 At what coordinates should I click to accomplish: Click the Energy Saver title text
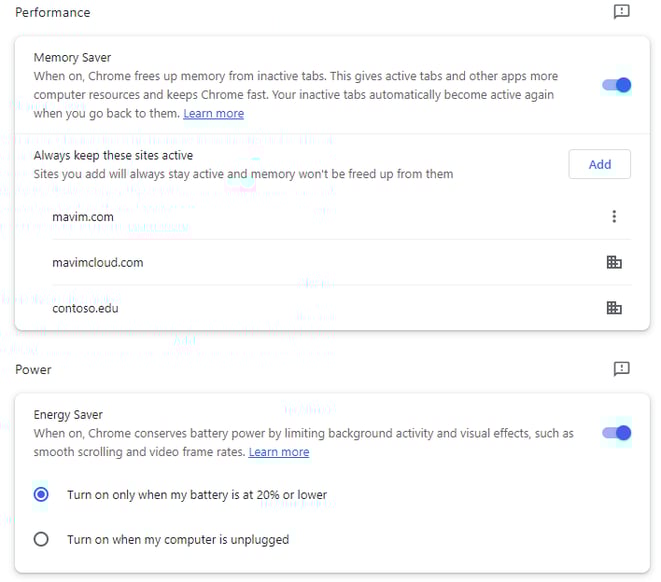68,415
